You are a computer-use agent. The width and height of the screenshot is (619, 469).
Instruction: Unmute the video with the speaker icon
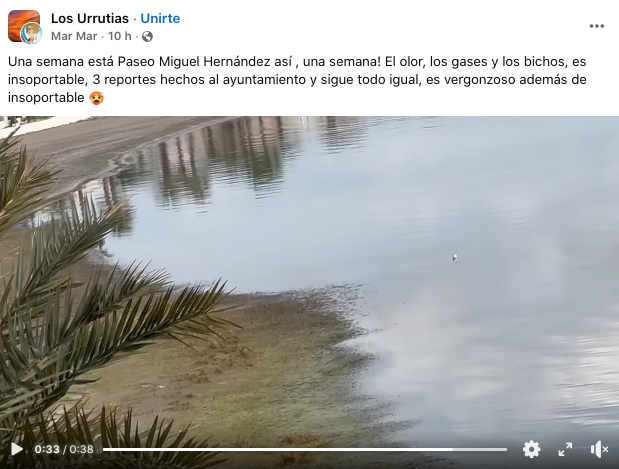click(599, 449)
